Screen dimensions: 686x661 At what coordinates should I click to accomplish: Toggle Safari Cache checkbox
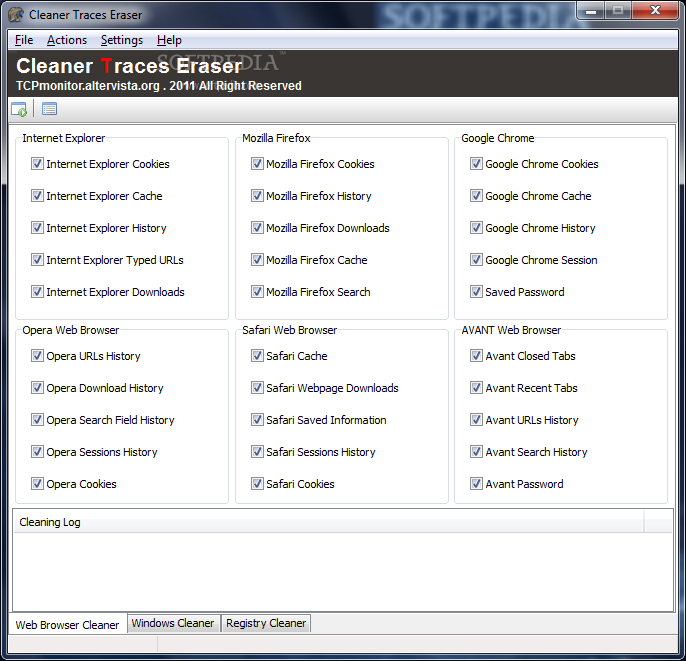coord(257,356)
